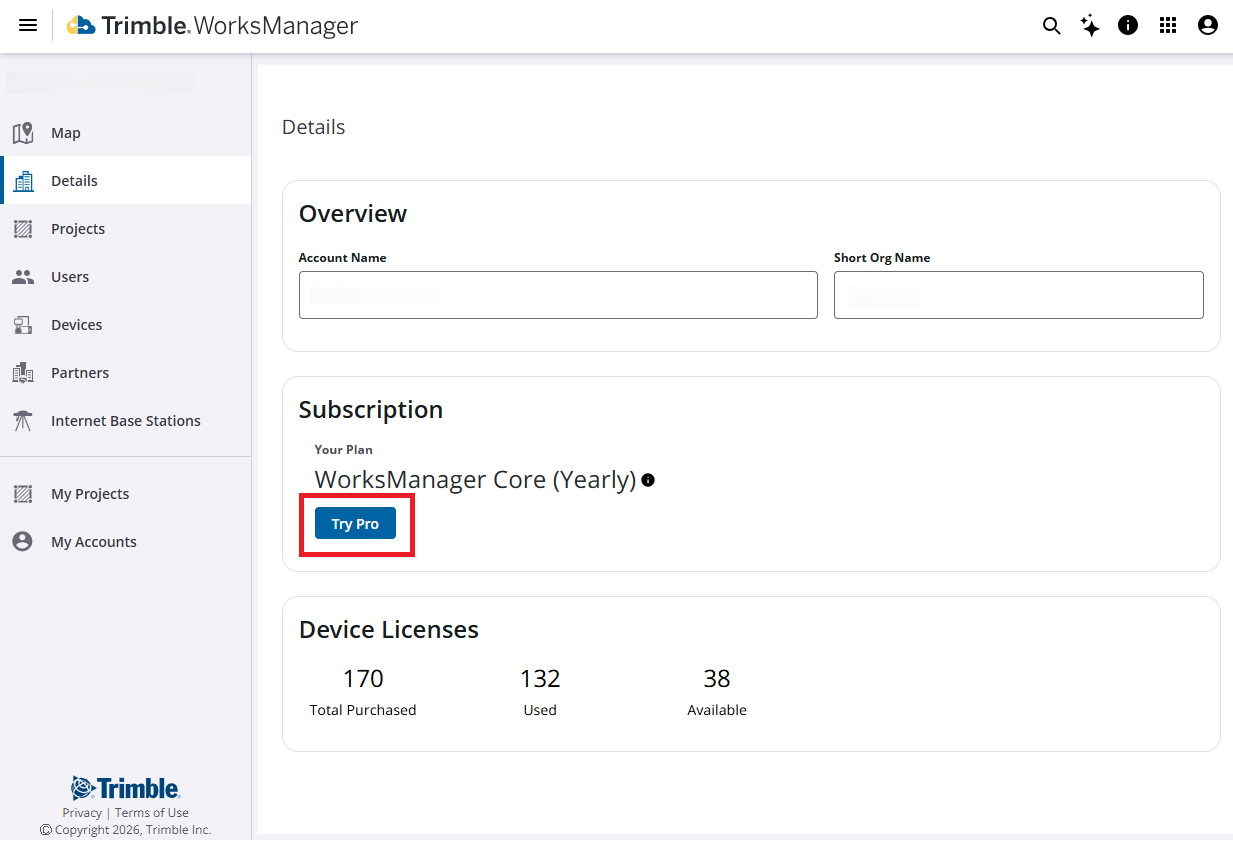The width and height of the screenshot is (1233, 842).
Task: Click the info circle in top bar
Action: pos(1128,26)
